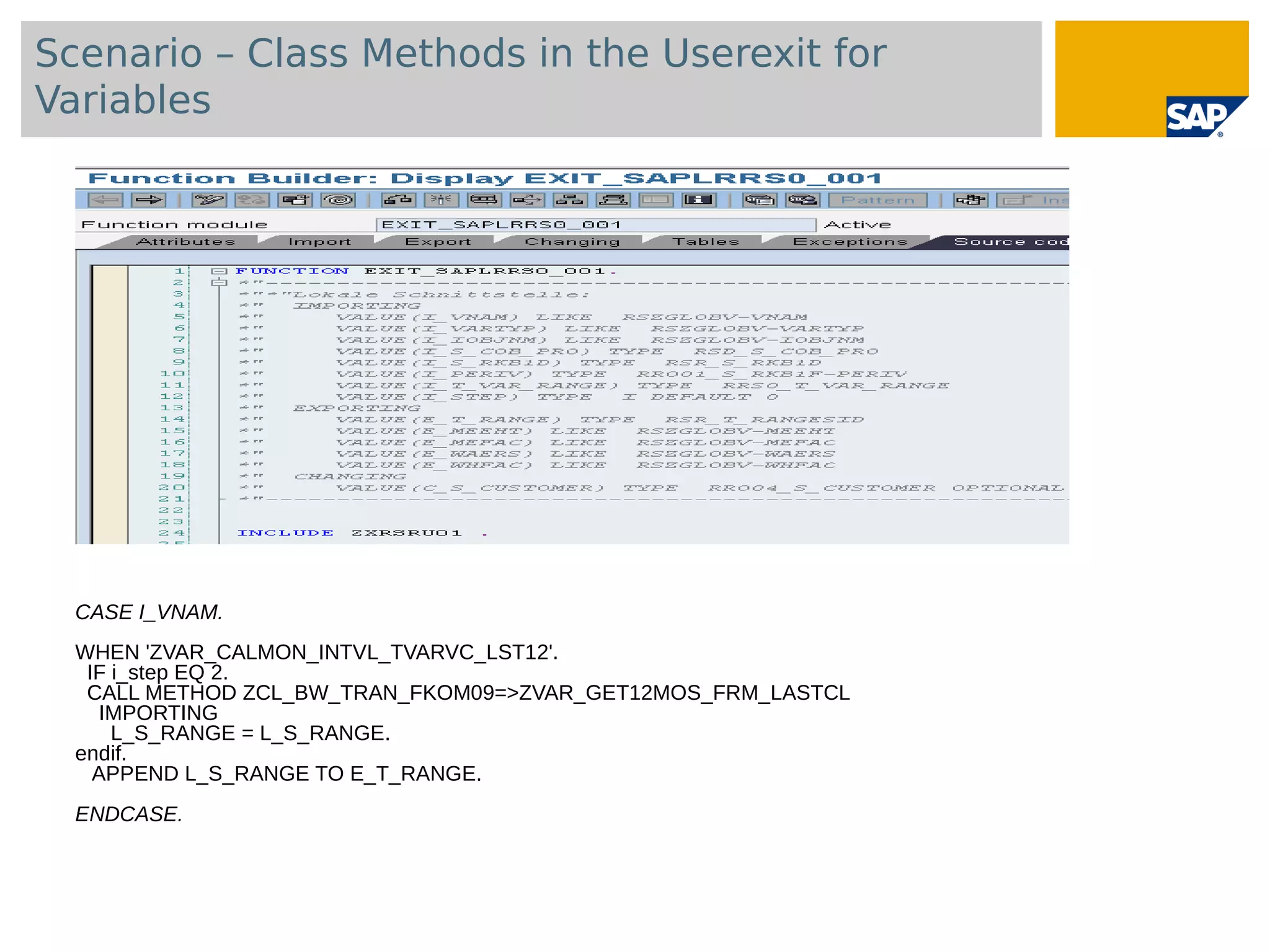Click the forward arrow toolbar icon
The image size is (1270, 952).
coord(149,200)
